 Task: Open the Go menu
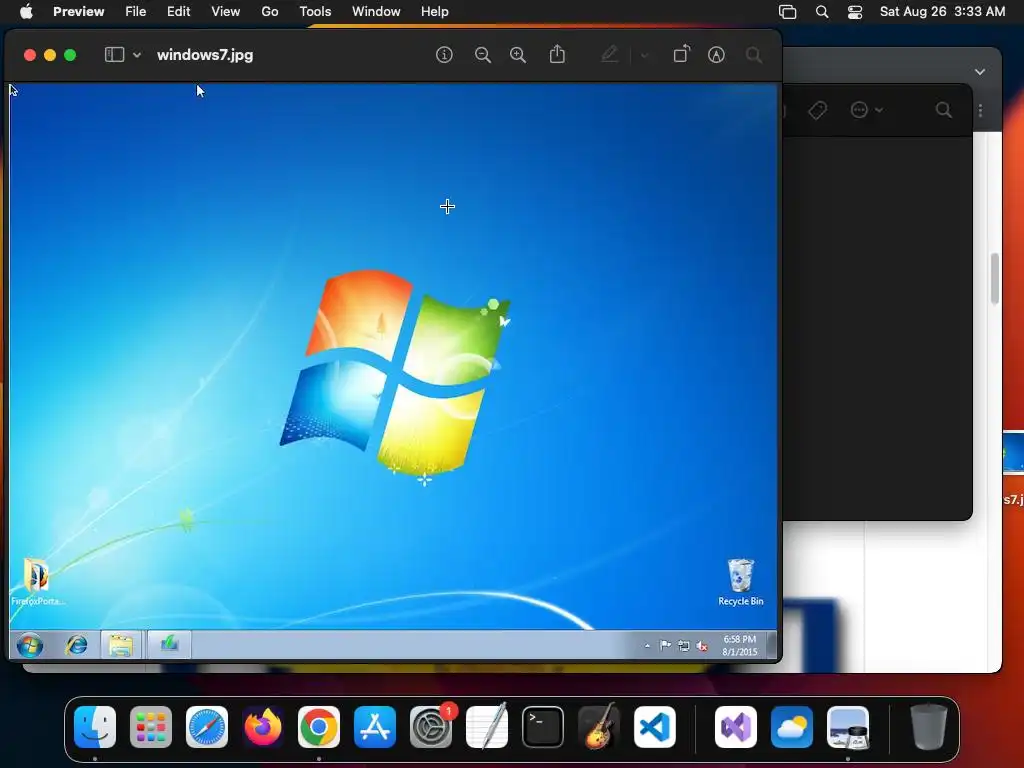click(270, 11)
